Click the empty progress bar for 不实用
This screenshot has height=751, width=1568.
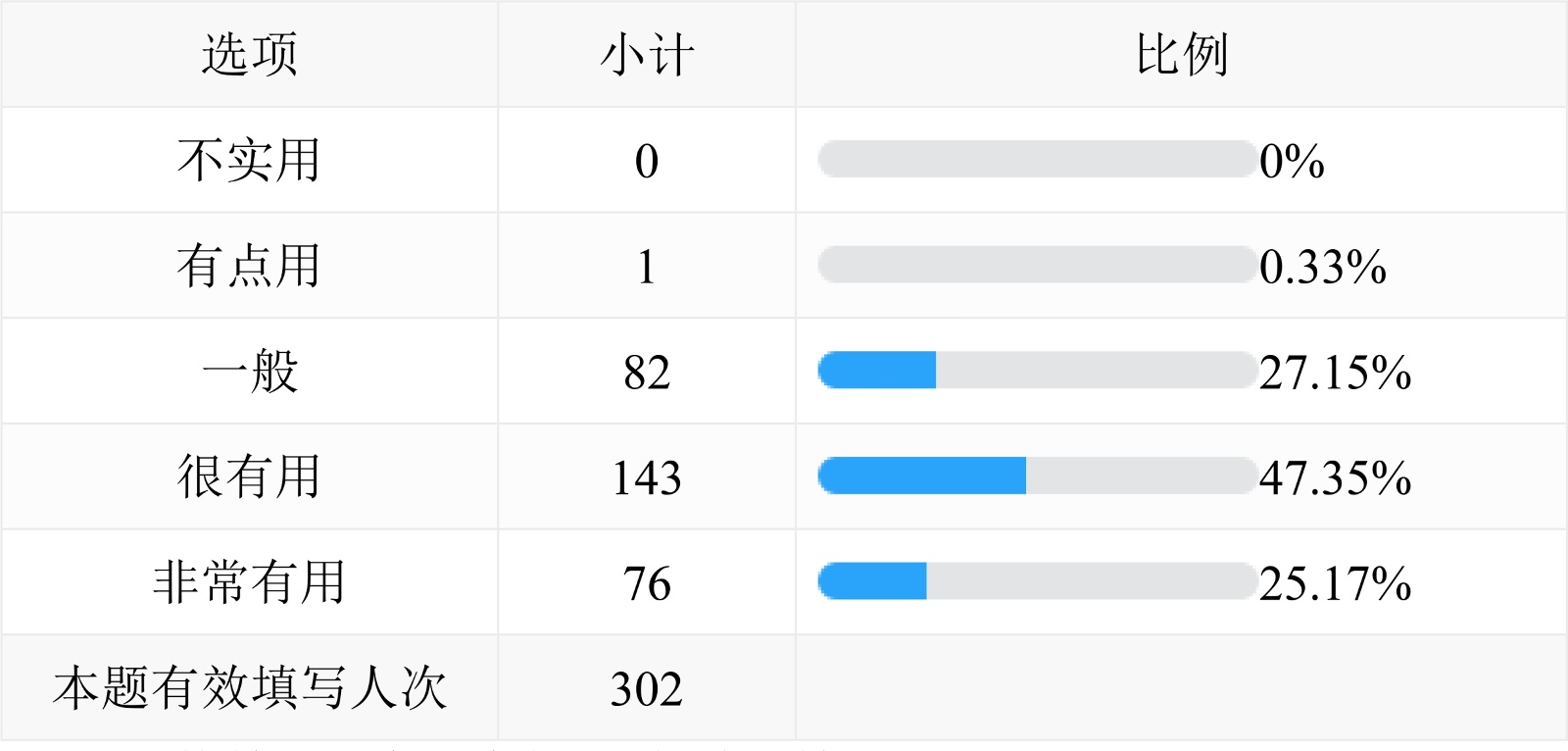pyautogui.click(x=1037, y=159)
